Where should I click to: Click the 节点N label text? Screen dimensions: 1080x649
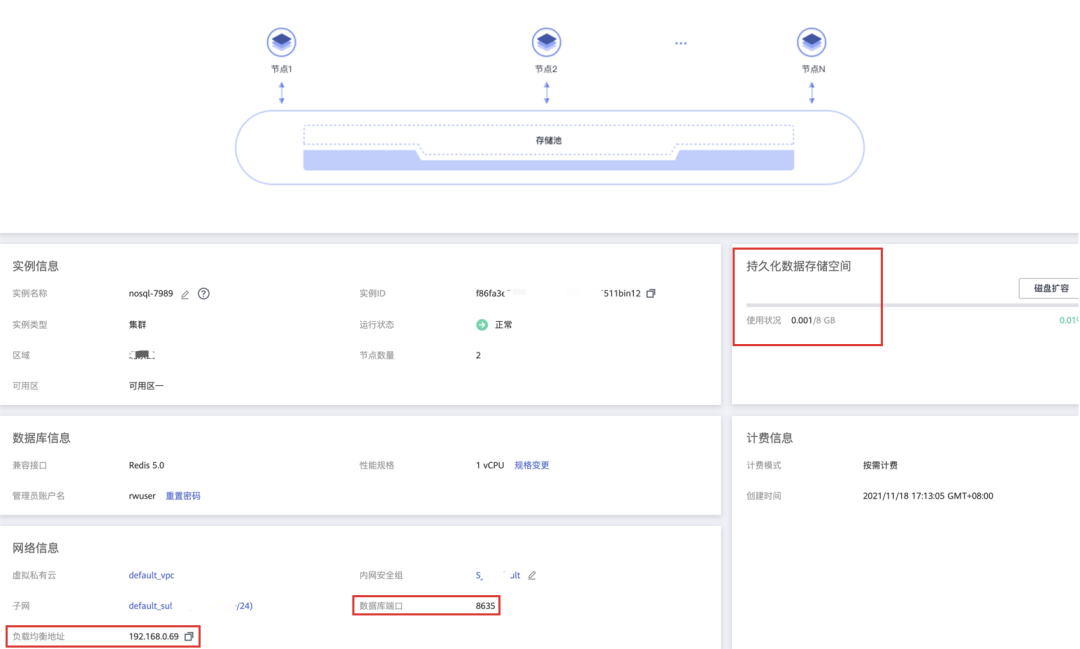pos(813,69)
